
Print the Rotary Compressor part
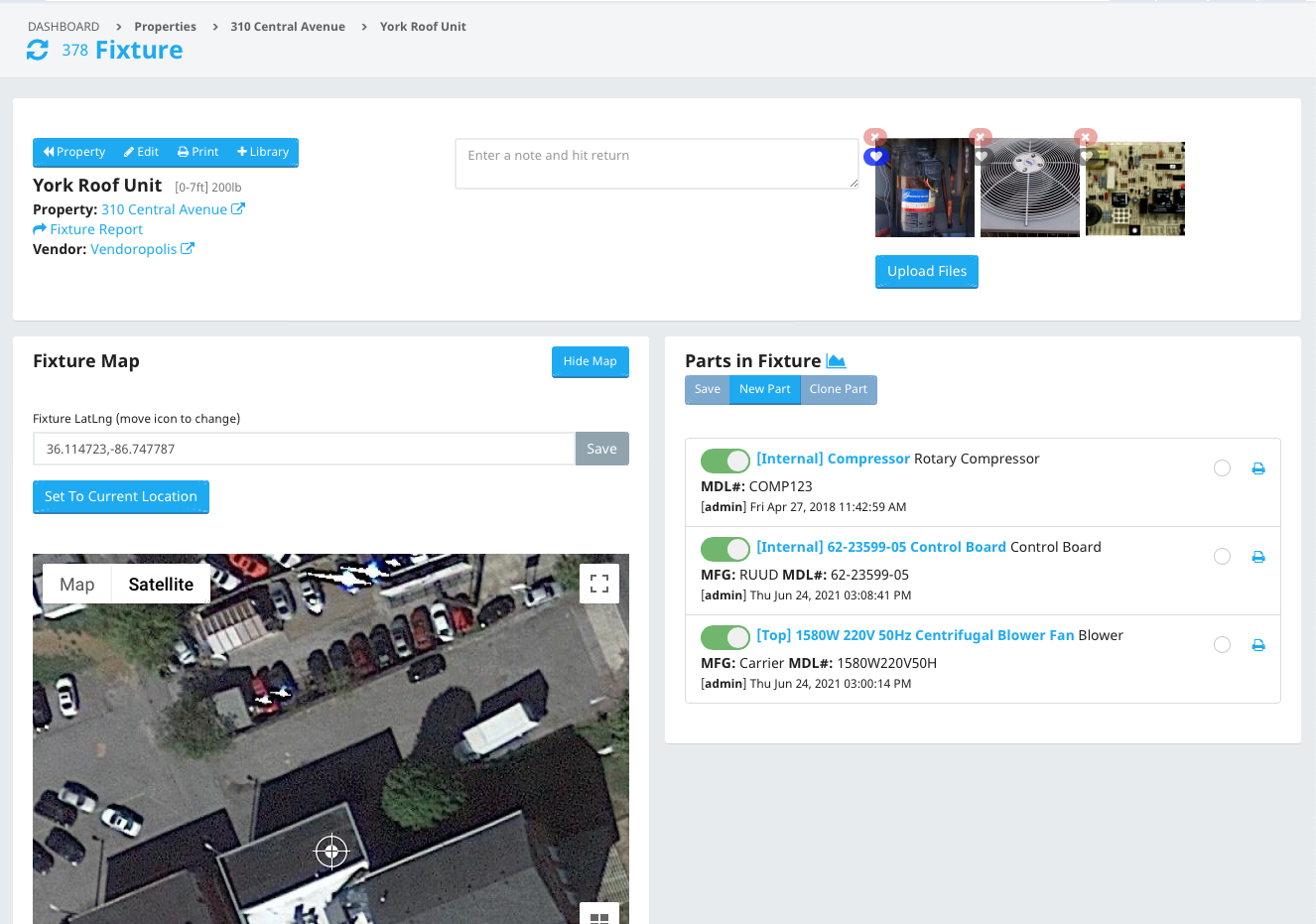(x=1258, y=468)
